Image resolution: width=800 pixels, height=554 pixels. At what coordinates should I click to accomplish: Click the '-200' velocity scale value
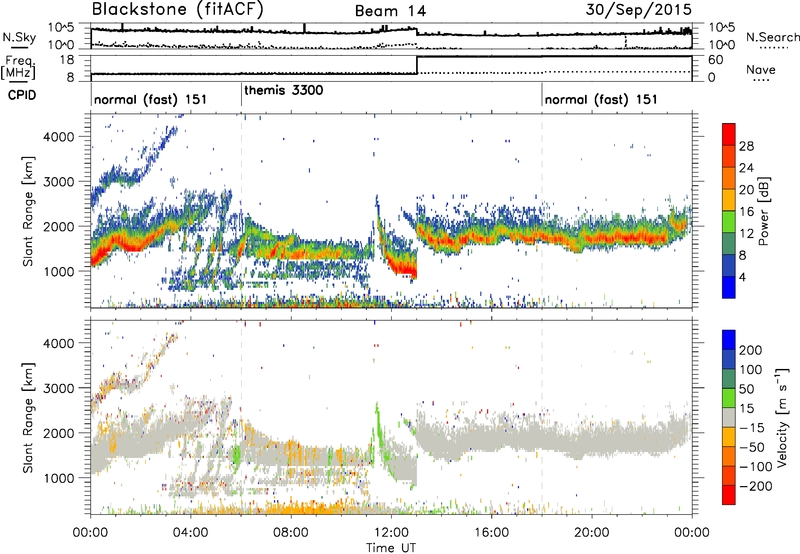(x=756, y=486)
